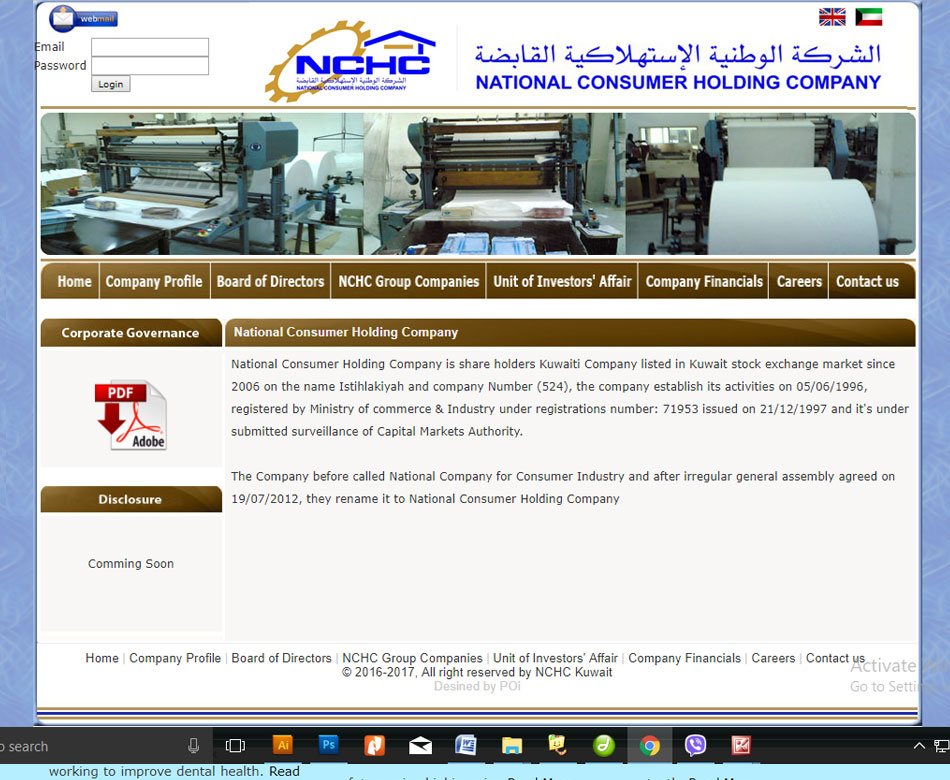Click the Login button

point(110,84)
